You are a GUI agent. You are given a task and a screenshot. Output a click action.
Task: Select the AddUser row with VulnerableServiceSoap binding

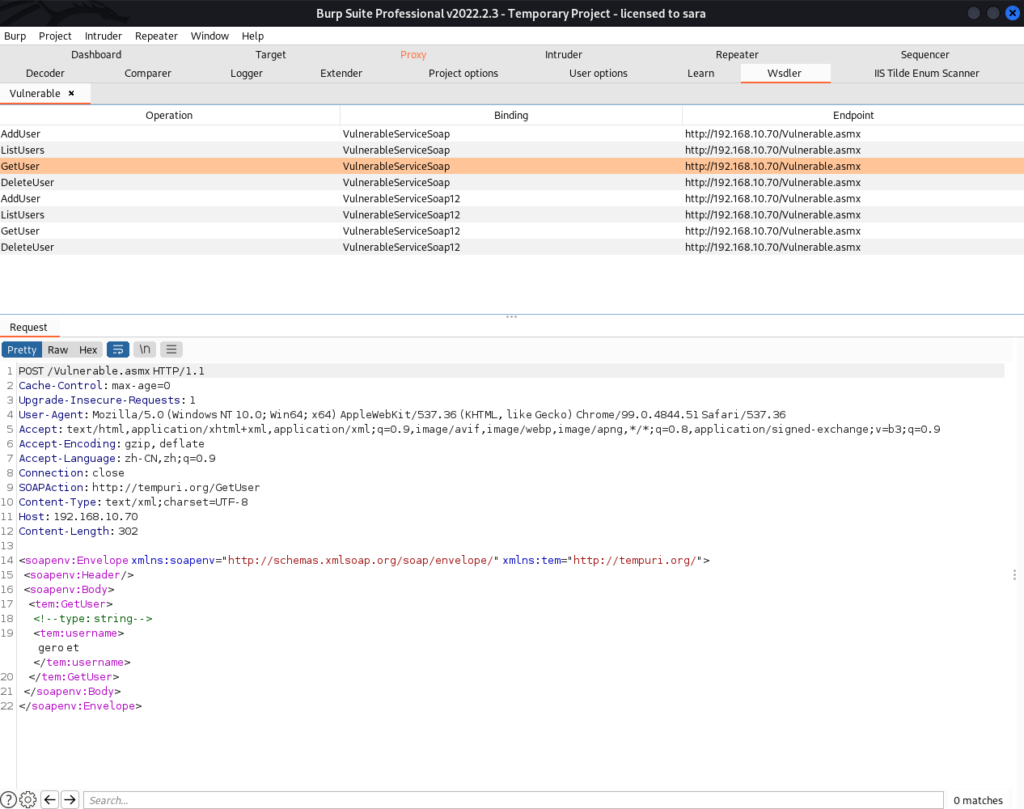512,134
